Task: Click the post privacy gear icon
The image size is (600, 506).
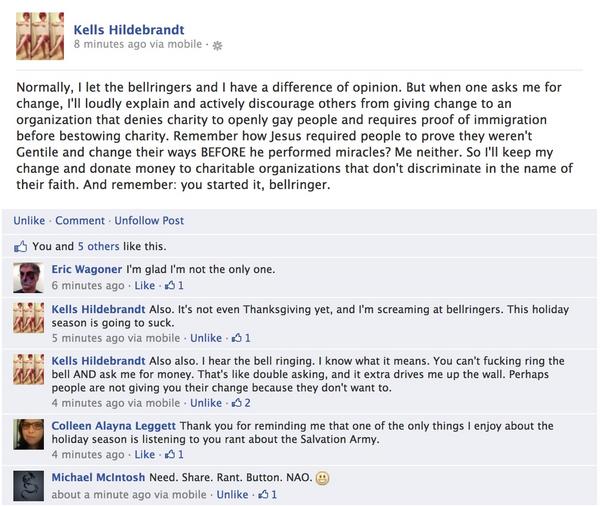Action: point(218,46)
